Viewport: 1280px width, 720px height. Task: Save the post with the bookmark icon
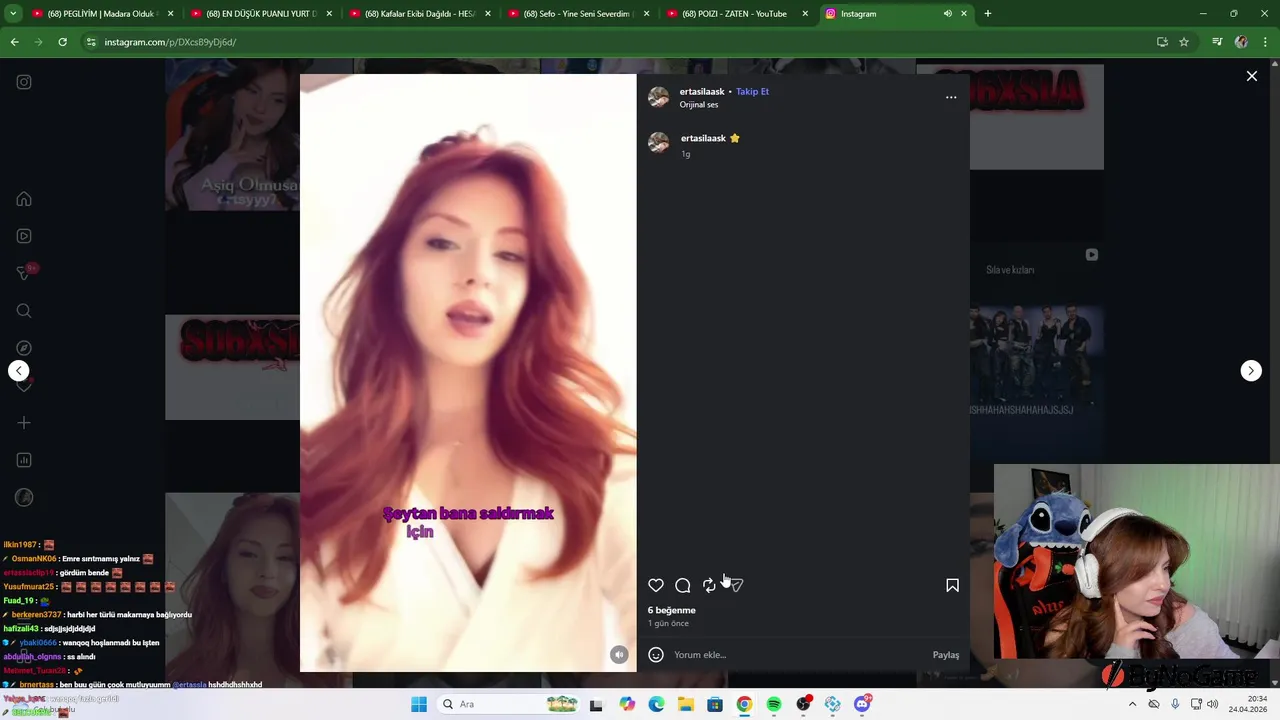click(x=952, y=585)
